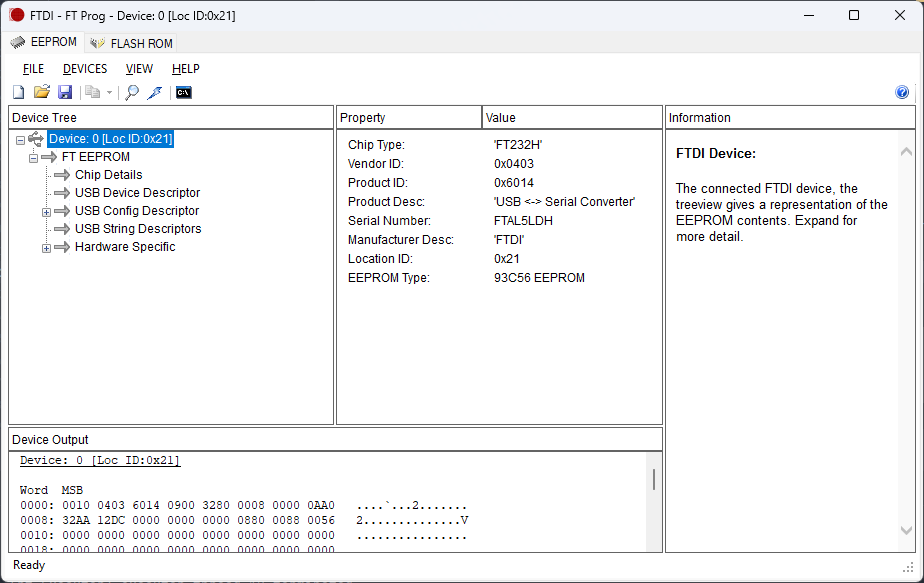924x583 pixels.
Task: Open the command line console icon
Action: click(184, 93)
